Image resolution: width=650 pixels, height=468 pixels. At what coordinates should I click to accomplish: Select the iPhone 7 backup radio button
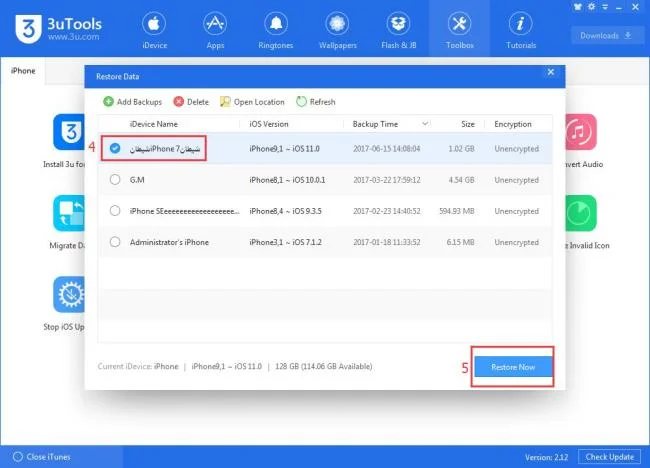tap(115, 148)
